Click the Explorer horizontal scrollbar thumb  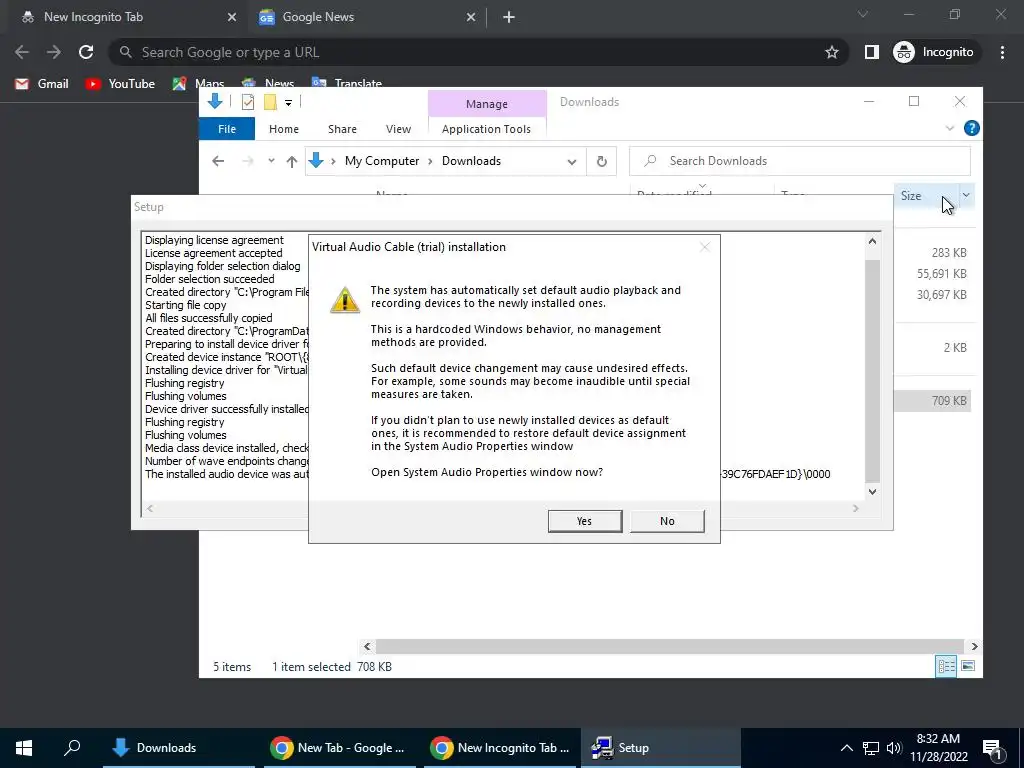pyautogui.click(x=670, y=647)
